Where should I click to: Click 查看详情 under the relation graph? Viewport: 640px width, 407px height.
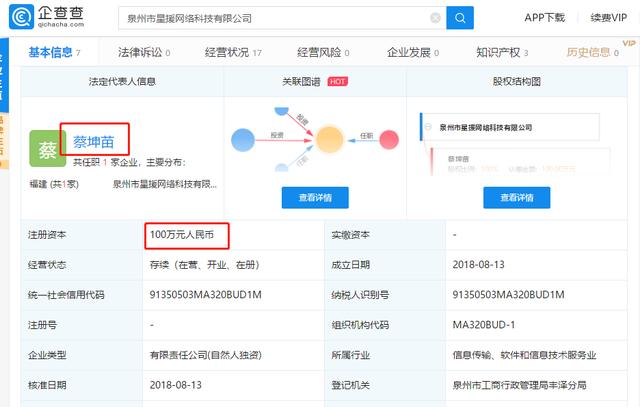click(x=315, y=198)
